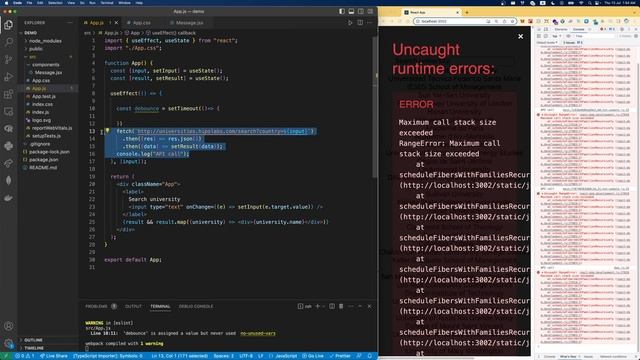Open Message.jsx in explorer
Screen dimensions: 640x360
[x=48, y=73]
